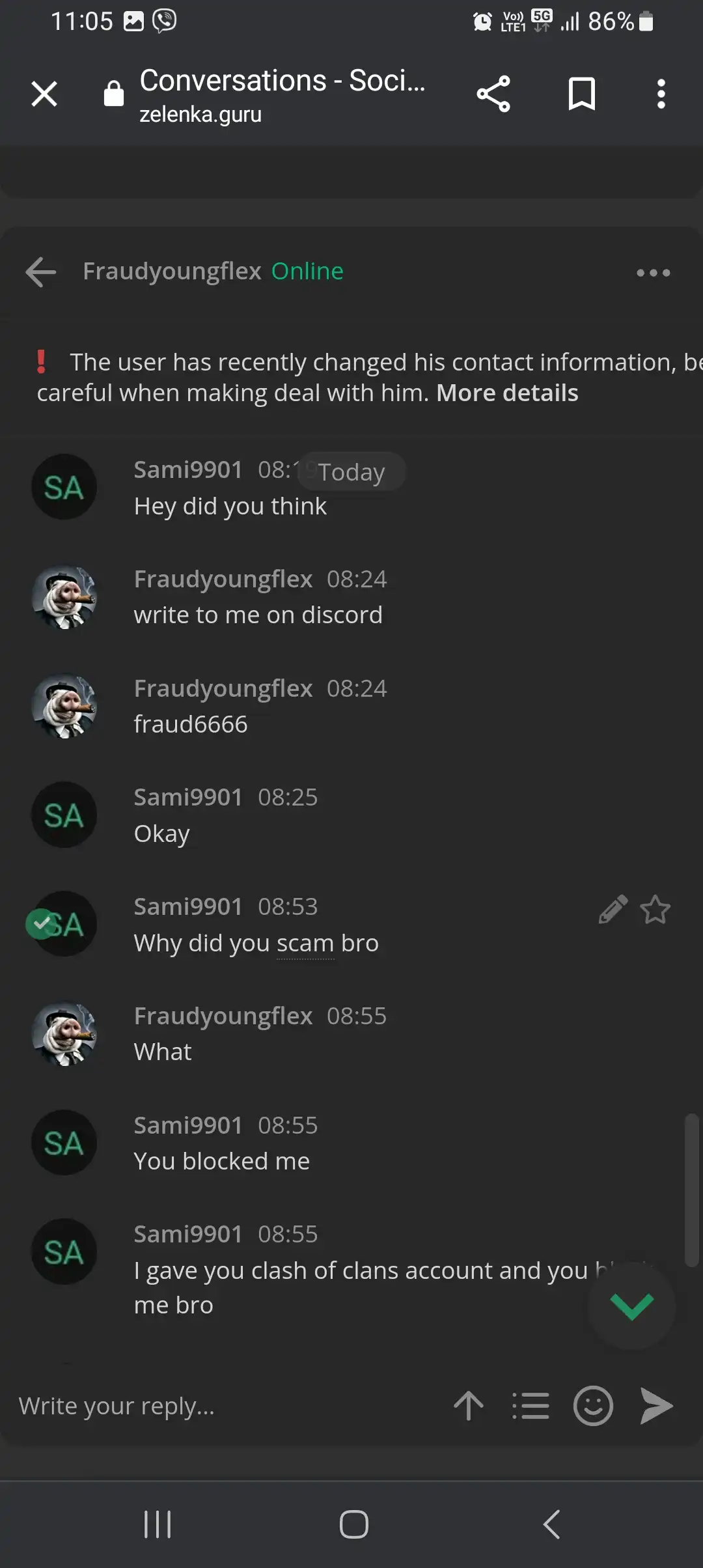The height and width of the screenshot is (1568, 703).
Task: Click the chat scrollbar handle
Action: coord(691,1190)
